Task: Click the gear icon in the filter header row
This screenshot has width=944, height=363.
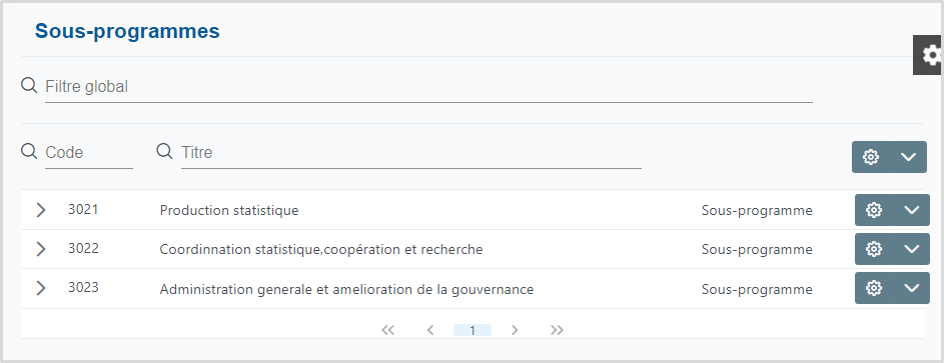Action: pos(871,157)
